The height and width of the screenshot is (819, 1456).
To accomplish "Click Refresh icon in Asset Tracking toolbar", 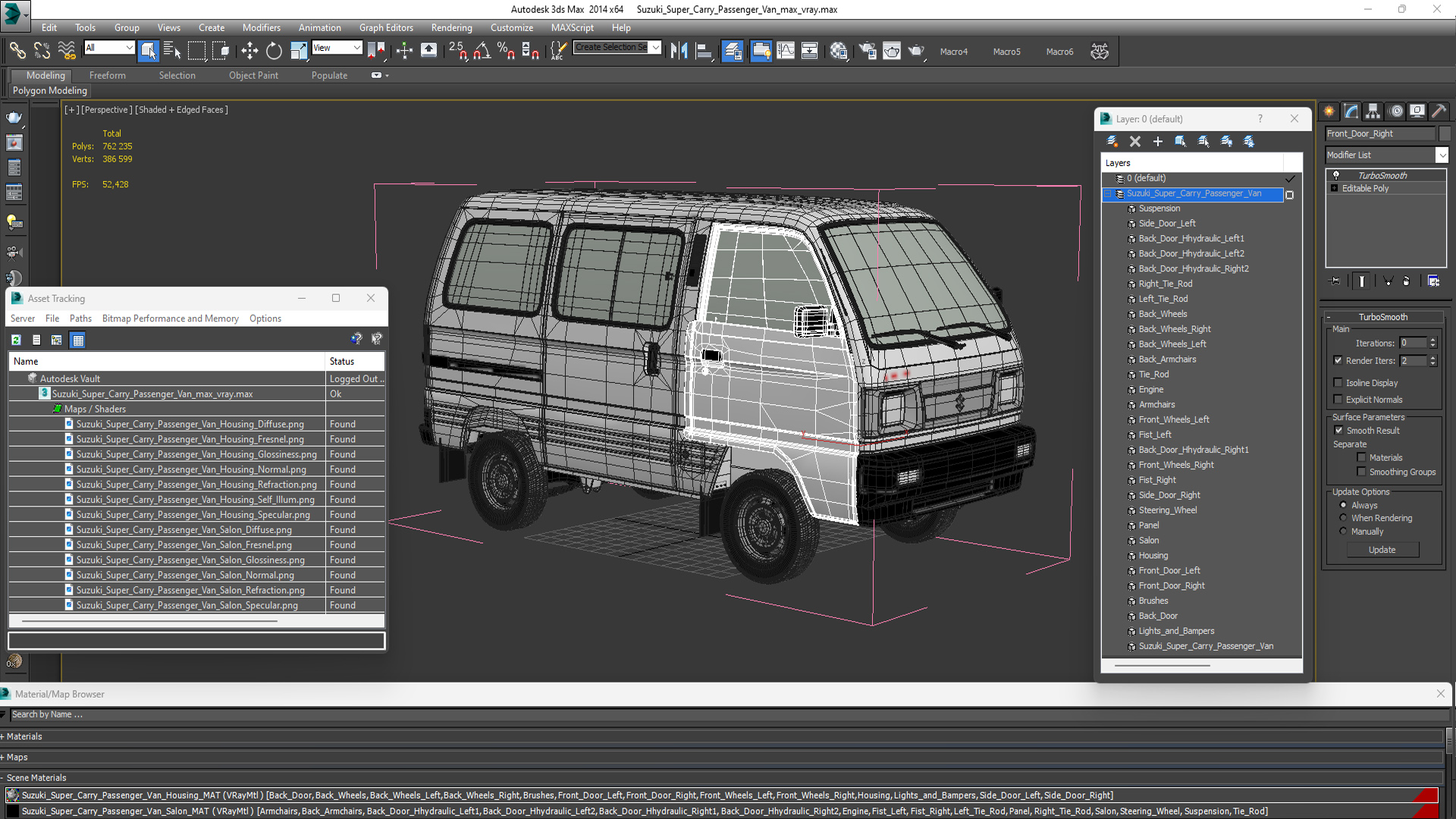I will tap(16, 340).
